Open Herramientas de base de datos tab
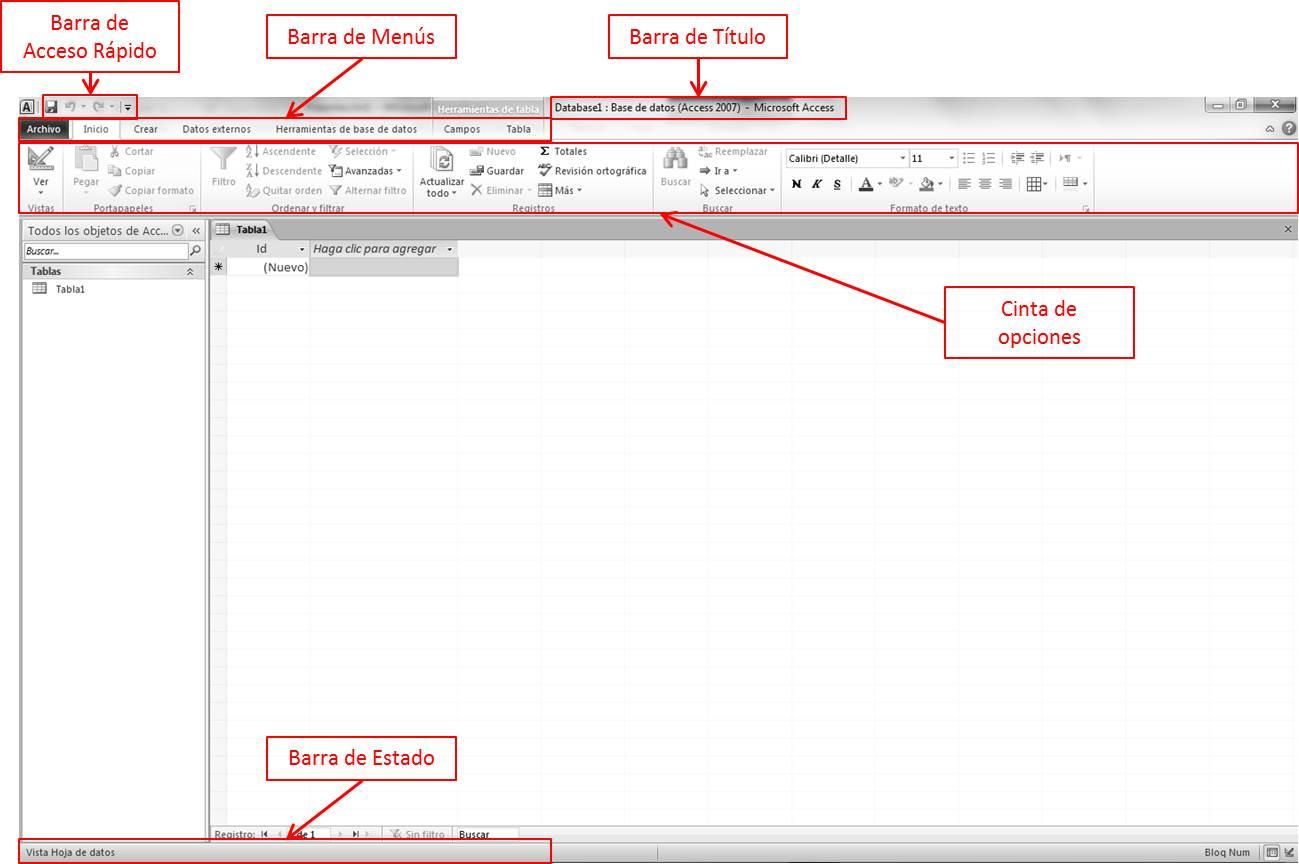 point(346,129)
